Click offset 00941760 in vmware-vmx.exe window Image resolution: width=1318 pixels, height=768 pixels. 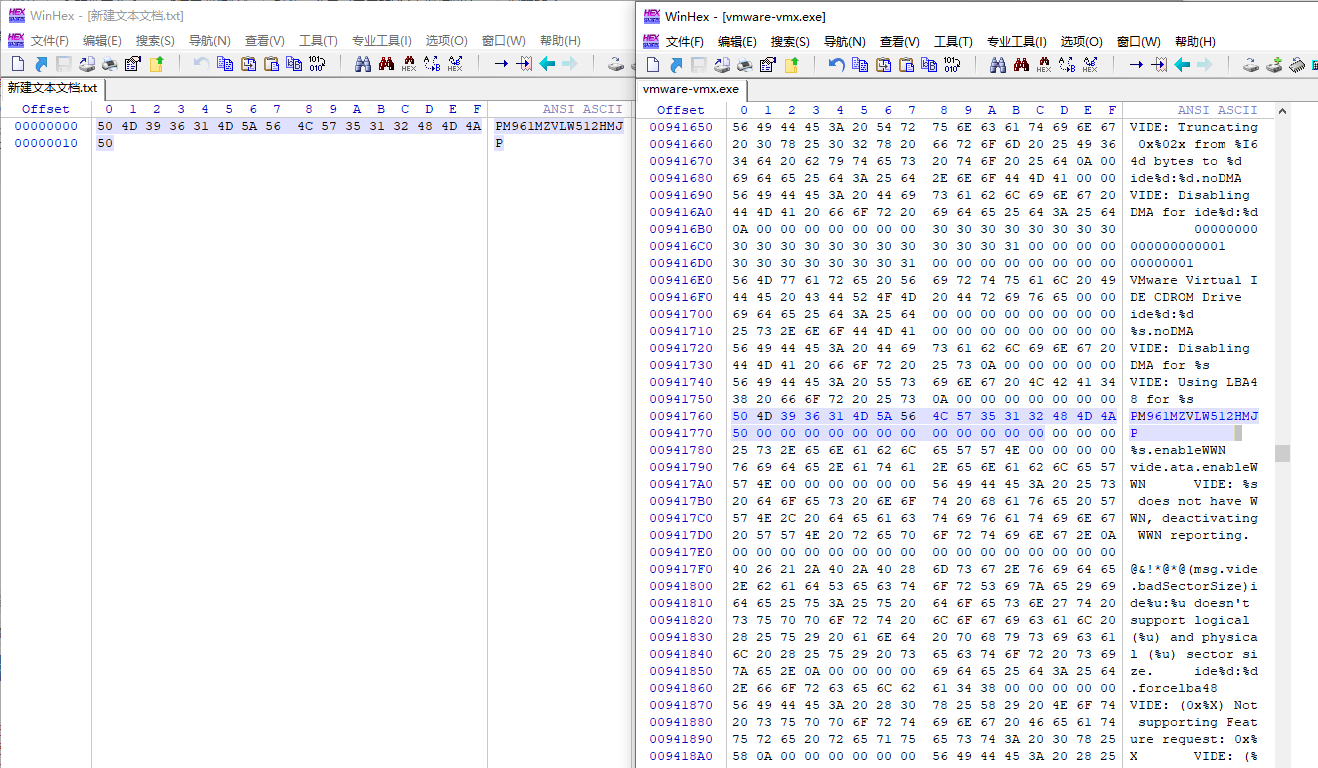point(681,416)
